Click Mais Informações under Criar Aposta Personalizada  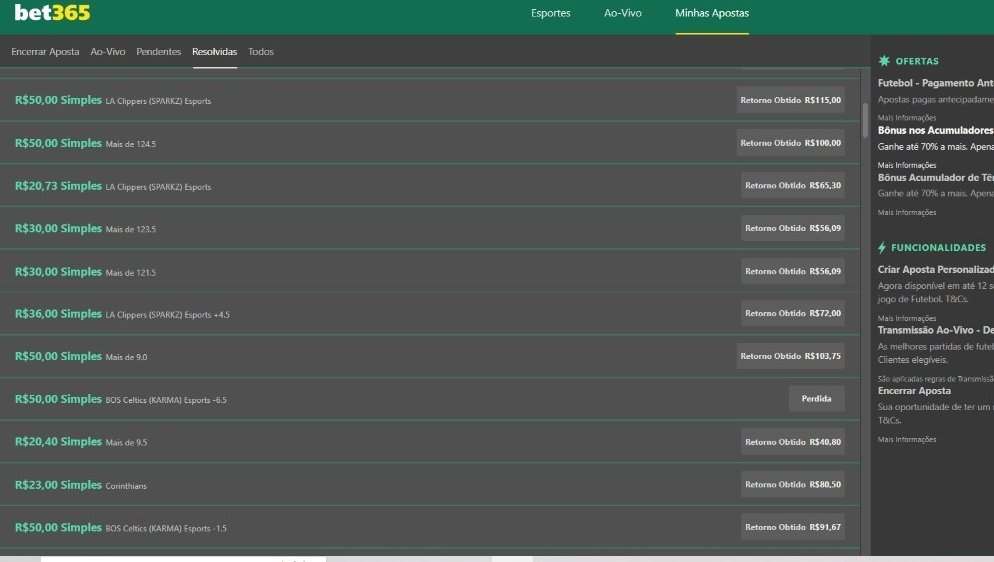tap(907, 318)
